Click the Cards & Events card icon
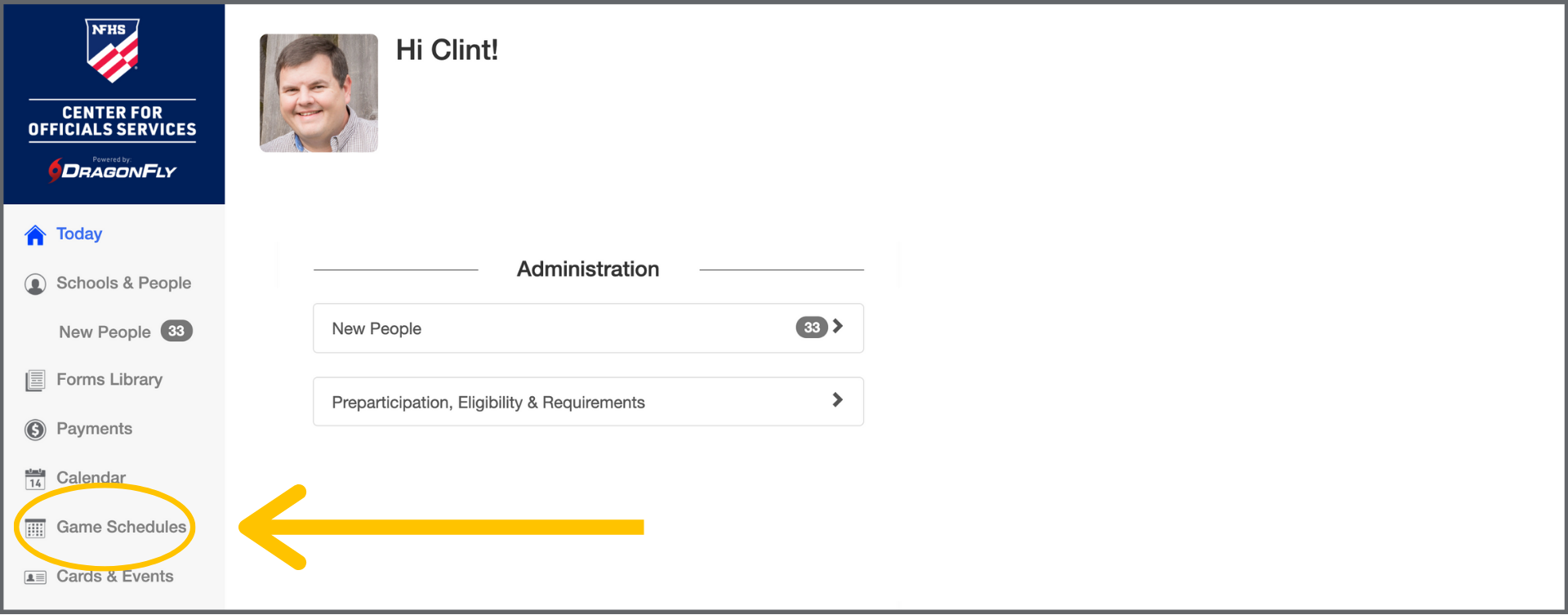The height and width of the screenshot is (615, 1568). tap(35, 577)
